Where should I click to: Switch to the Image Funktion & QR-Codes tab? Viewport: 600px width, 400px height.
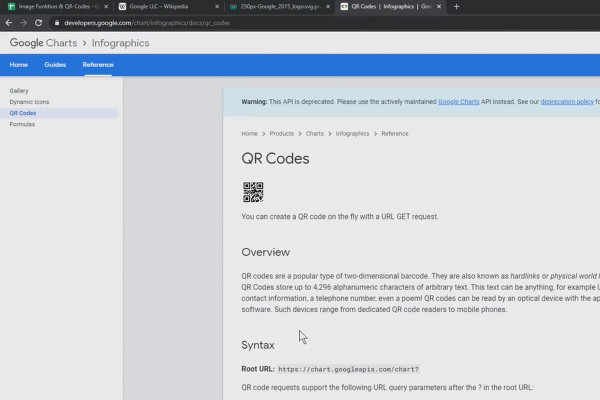57,7
